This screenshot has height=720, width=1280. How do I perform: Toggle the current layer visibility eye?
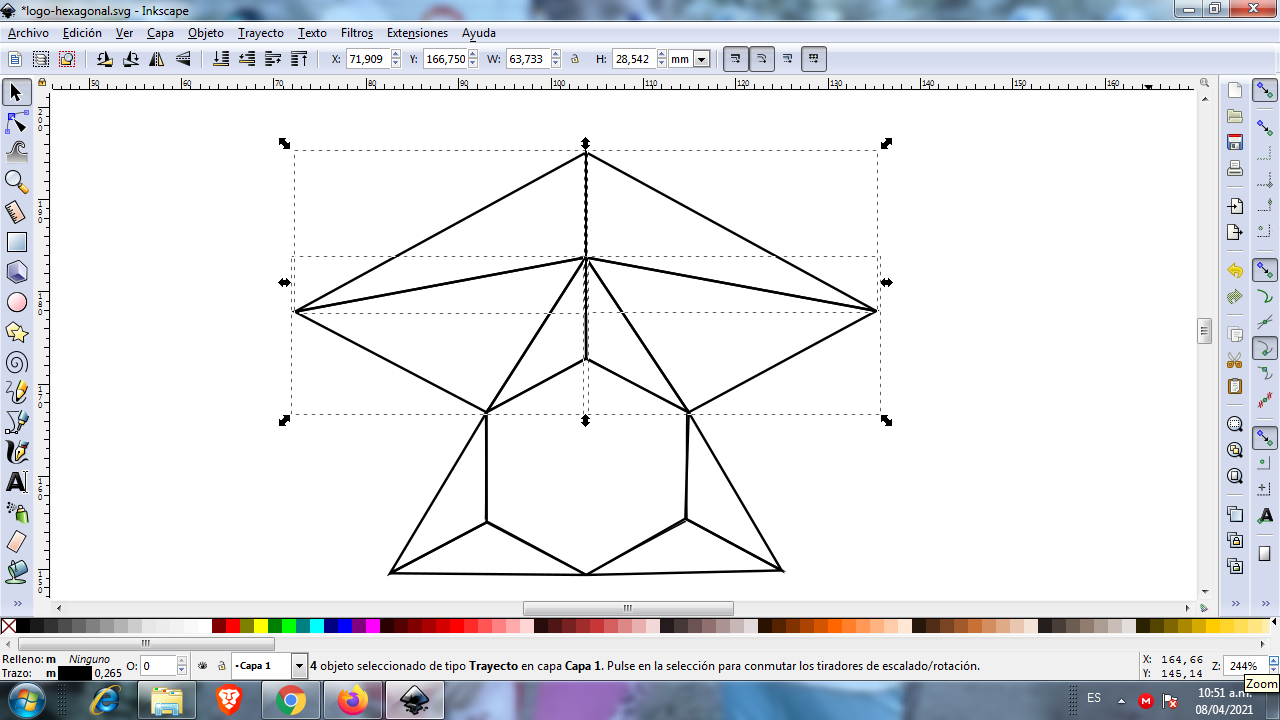click(x=203, y=665)
